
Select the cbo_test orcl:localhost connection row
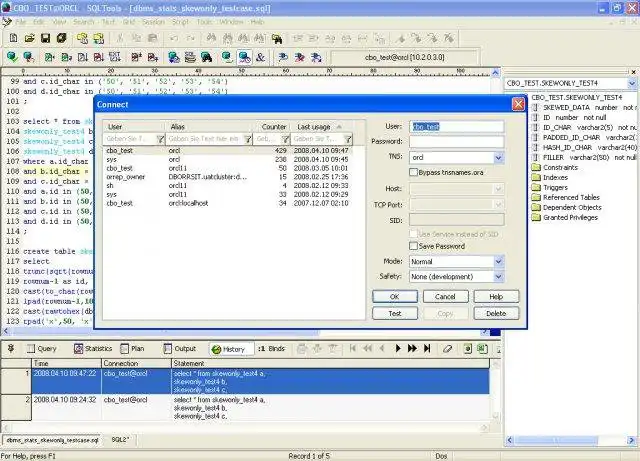coord(227,203)
